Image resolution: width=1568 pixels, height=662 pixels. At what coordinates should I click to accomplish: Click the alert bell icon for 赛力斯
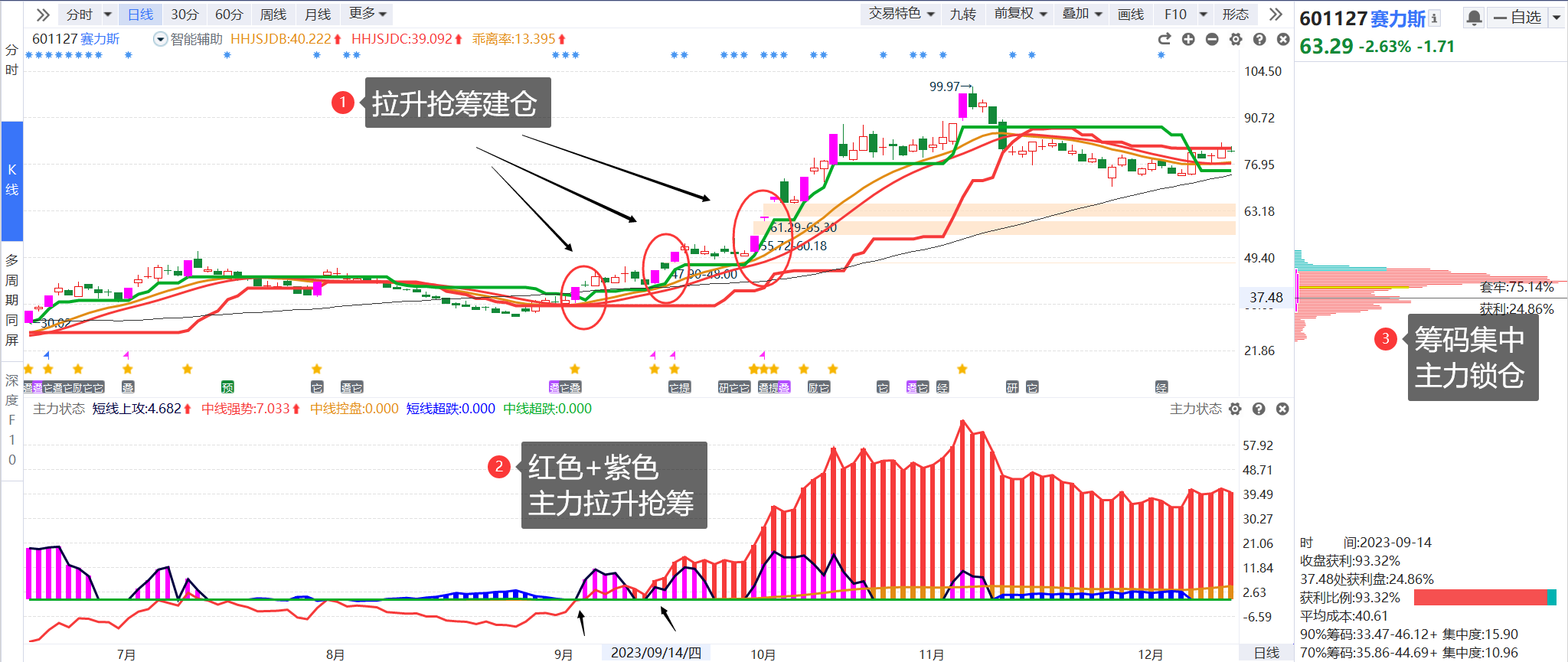pos(1474,18)
